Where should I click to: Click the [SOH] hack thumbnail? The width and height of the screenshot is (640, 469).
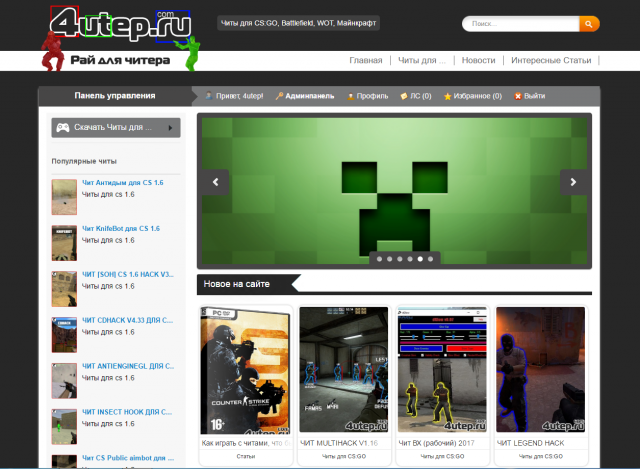pyautogui.click(x=64, y=289)
